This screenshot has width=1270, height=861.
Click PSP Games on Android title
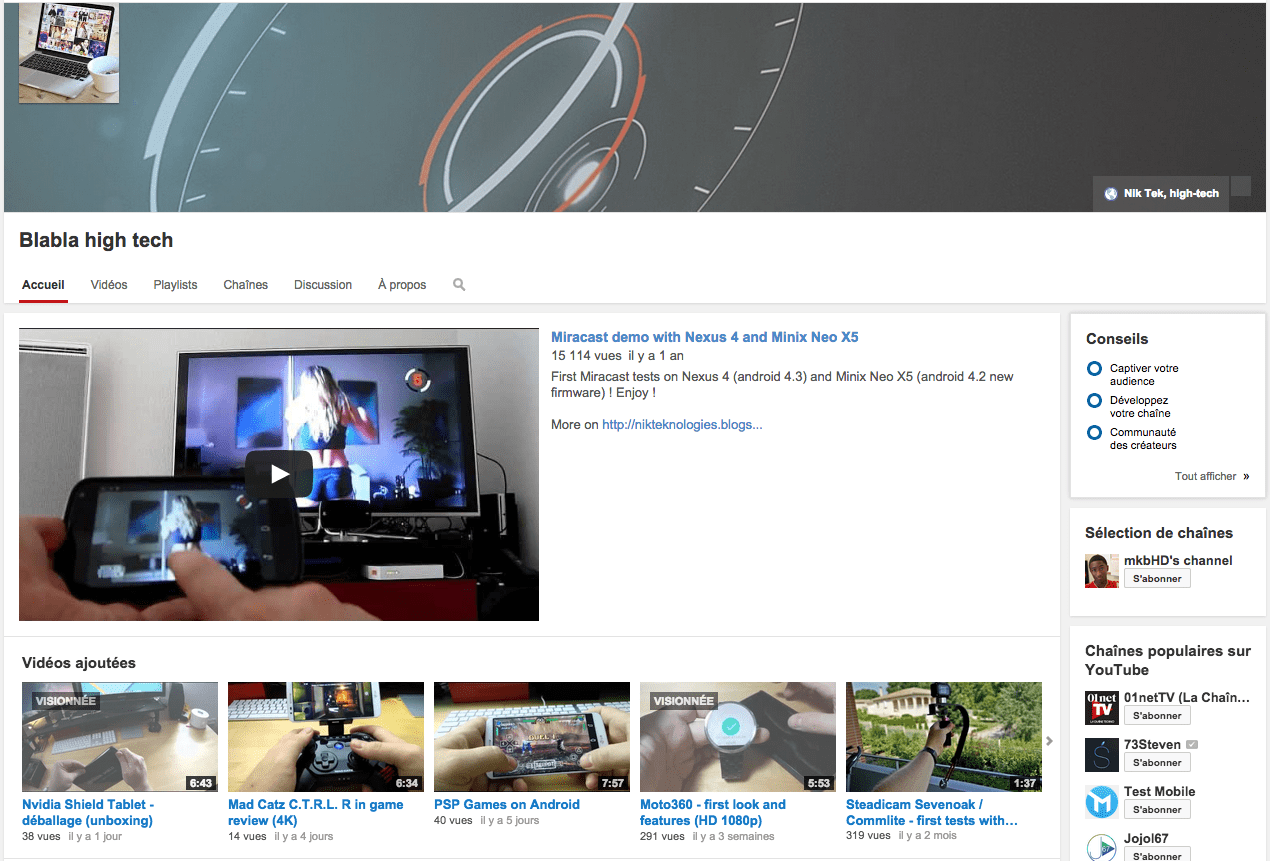507,805
